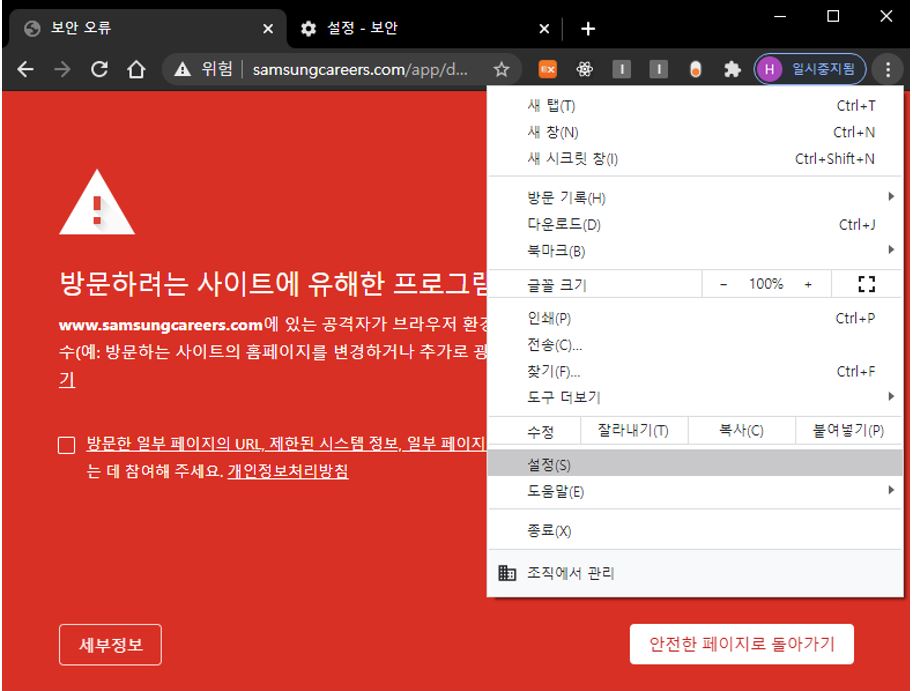Reload the page with the refresh icon

(99, 70)
